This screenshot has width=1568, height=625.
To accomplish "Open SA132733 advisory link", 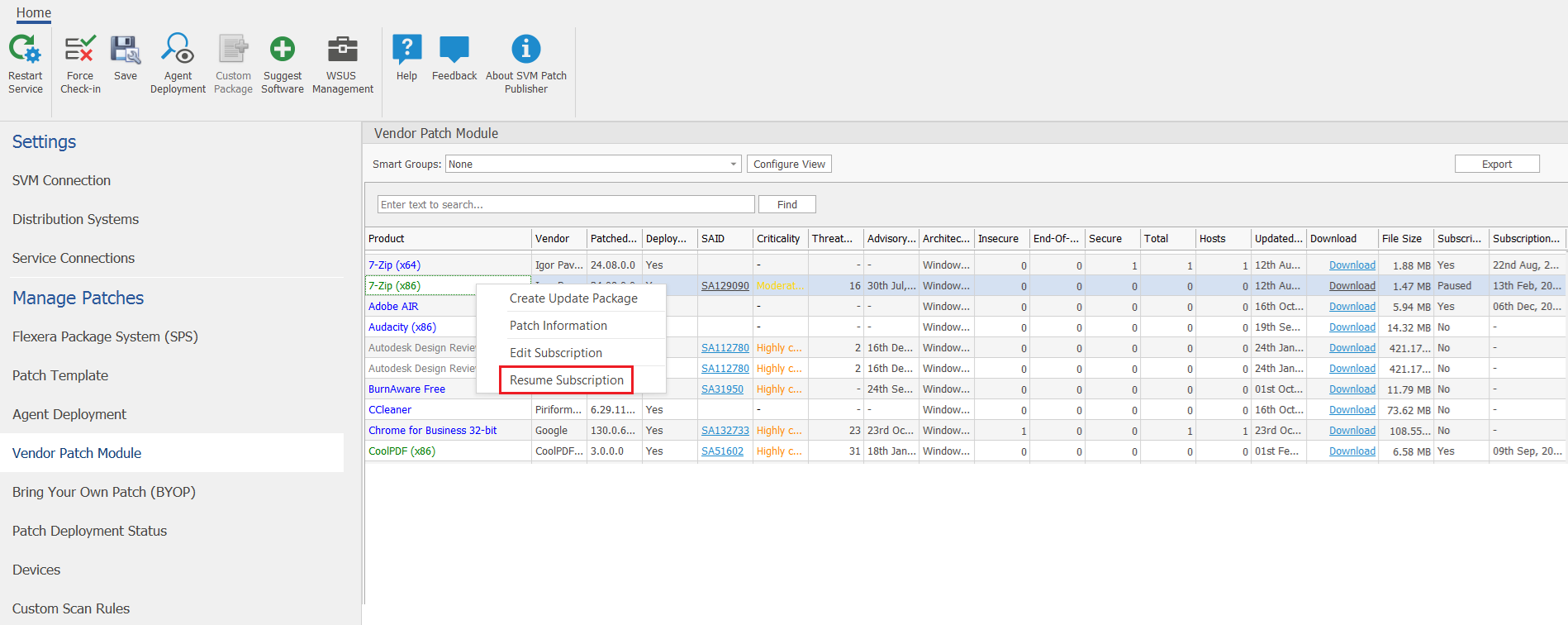I will click(725, 431).
